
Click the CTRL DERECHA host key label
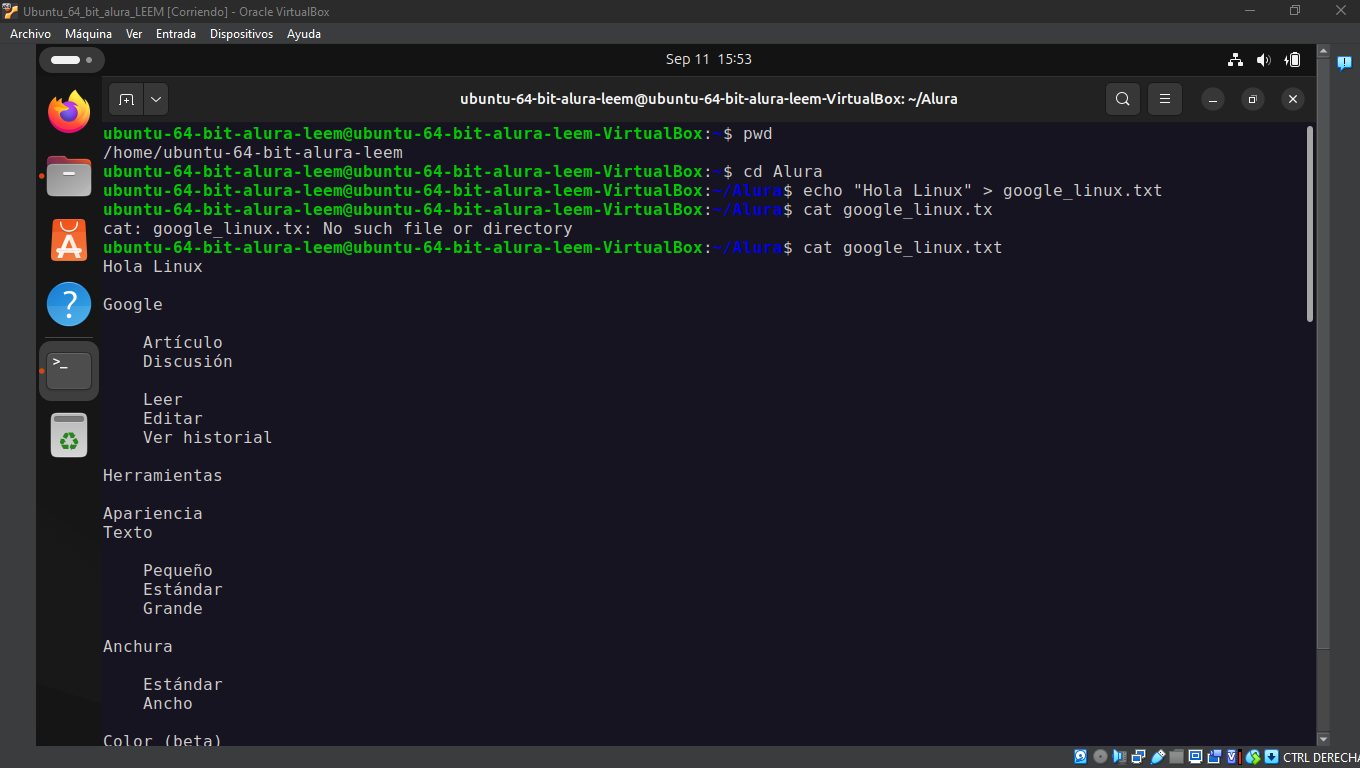click(x=1321, y=758)
